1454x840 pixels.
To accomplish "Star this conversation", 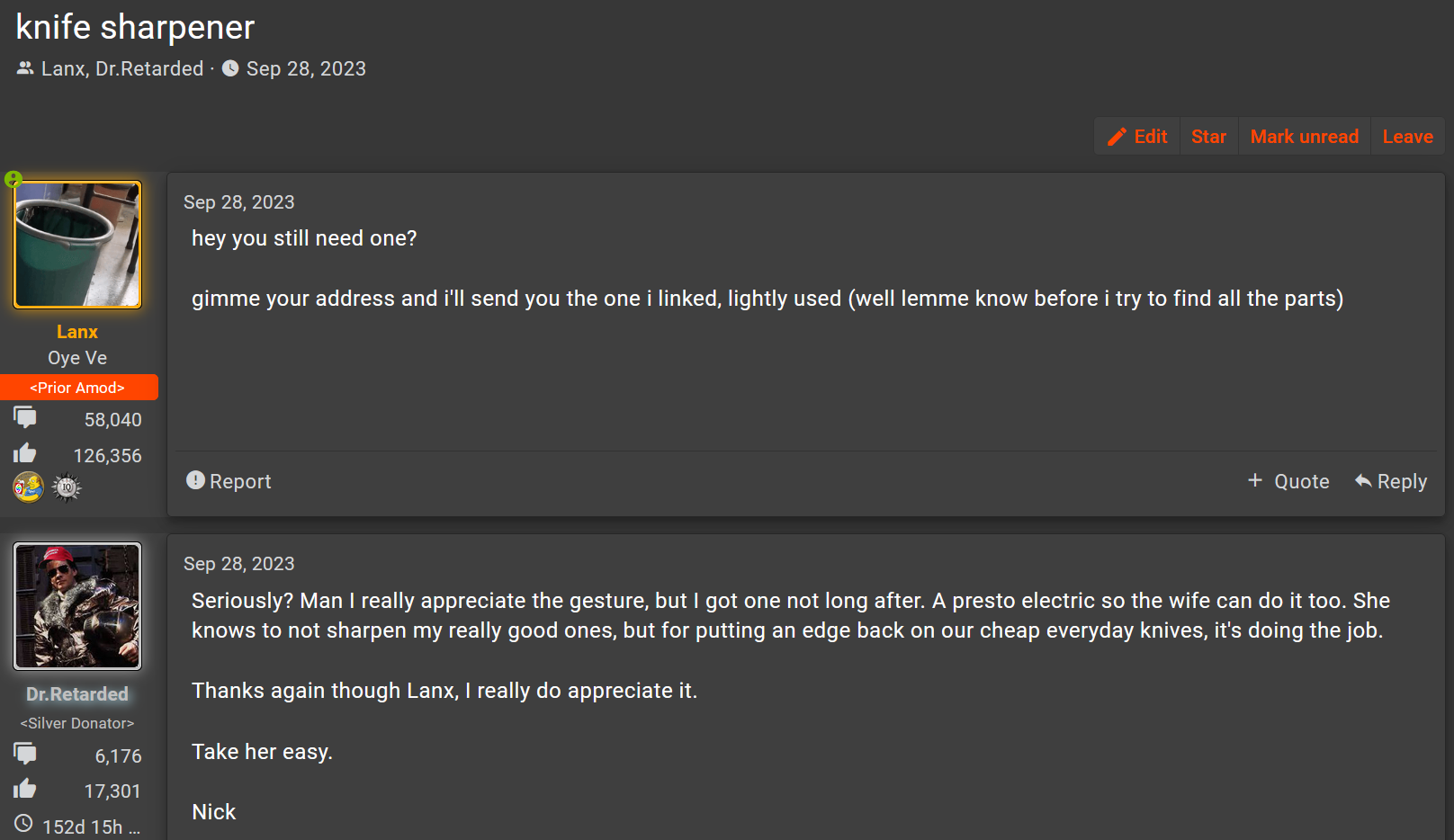I will tap(1208, 137).
